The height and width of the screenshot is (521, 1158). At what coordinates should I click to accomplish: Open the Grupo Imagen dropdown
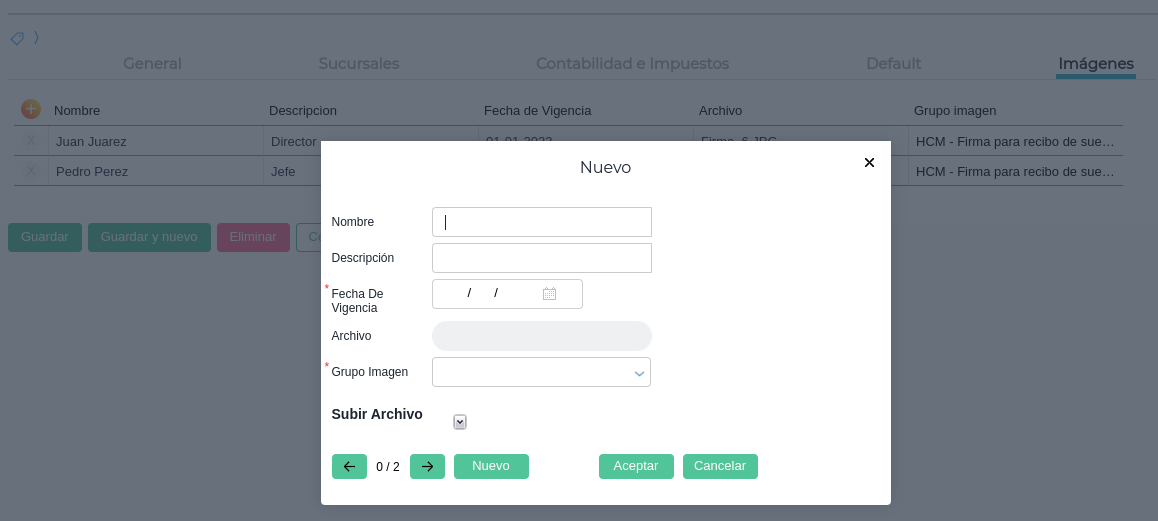point(541,372)
